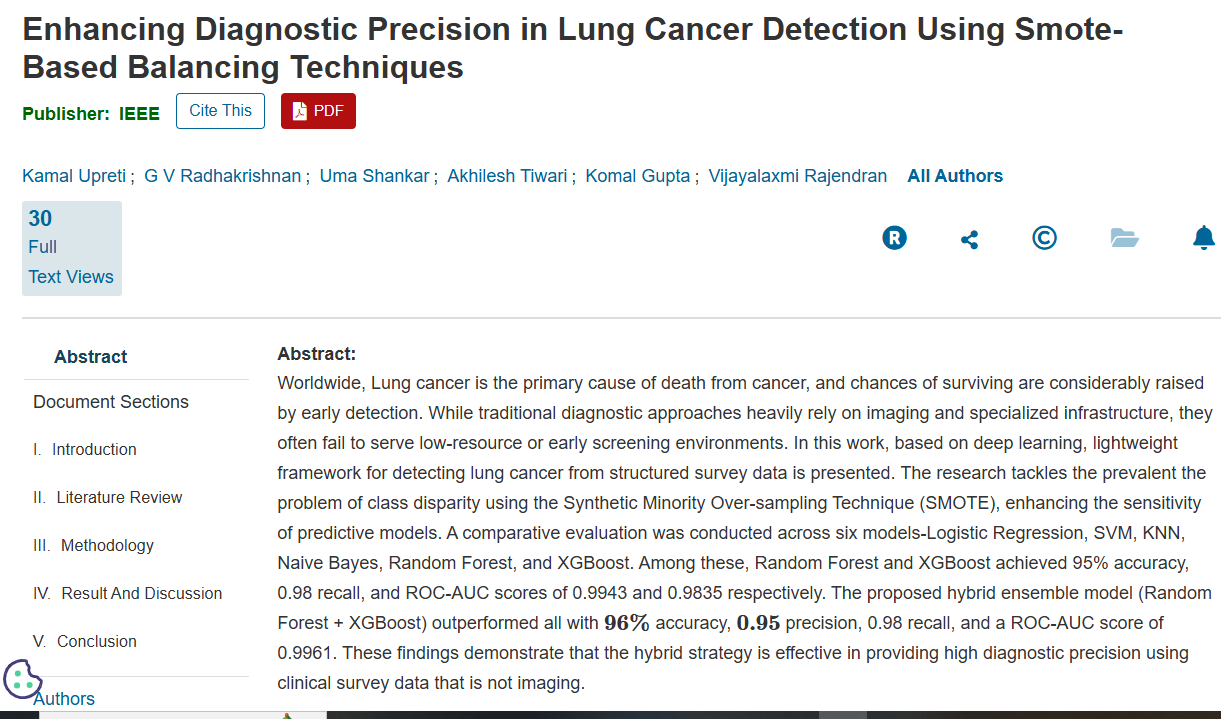The image size is (1221, 719).
Task: Jump to Literature Review section
Action: click(119, 498)
